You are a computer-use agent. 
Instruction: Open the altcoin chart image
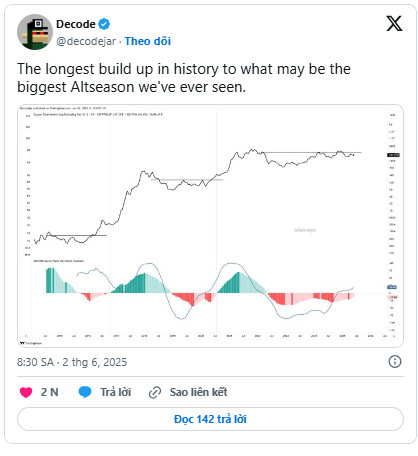[x=210, y=226]
